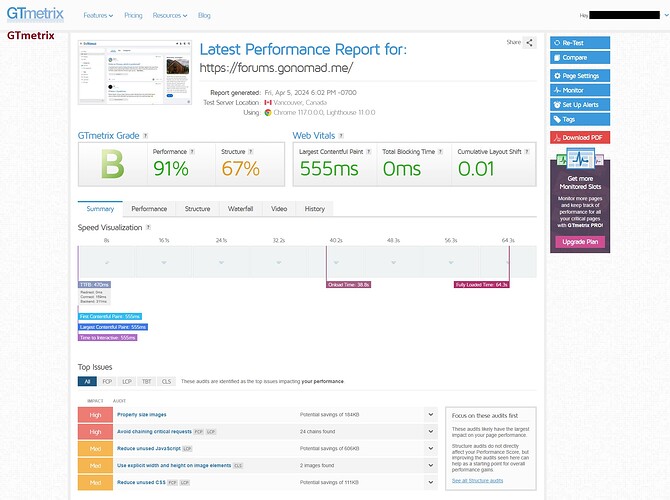
Task: Open the Blog link
Action: point(204,15)
